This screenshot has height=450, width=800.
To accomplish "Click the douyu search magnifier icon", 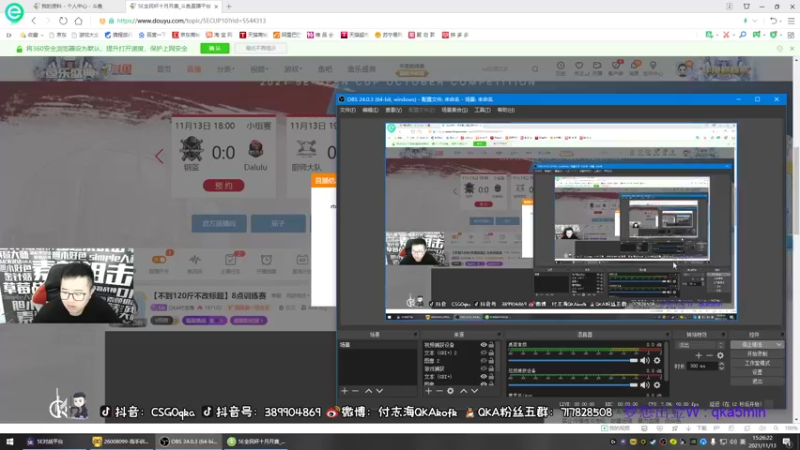I will tap(535, 69).
